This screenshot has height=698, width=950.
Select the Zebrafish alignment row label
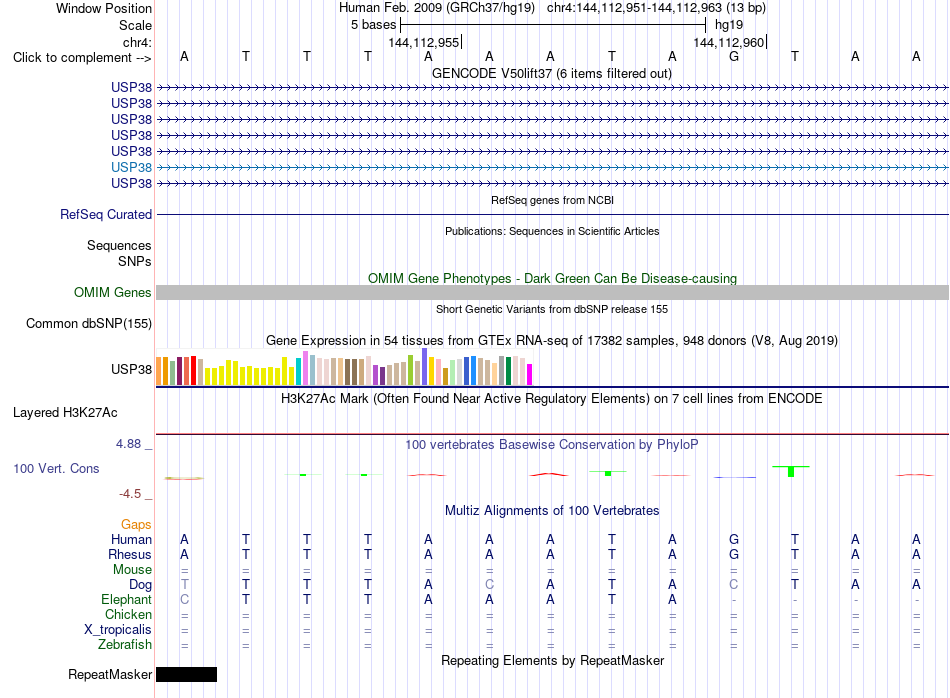pos(125,644)
